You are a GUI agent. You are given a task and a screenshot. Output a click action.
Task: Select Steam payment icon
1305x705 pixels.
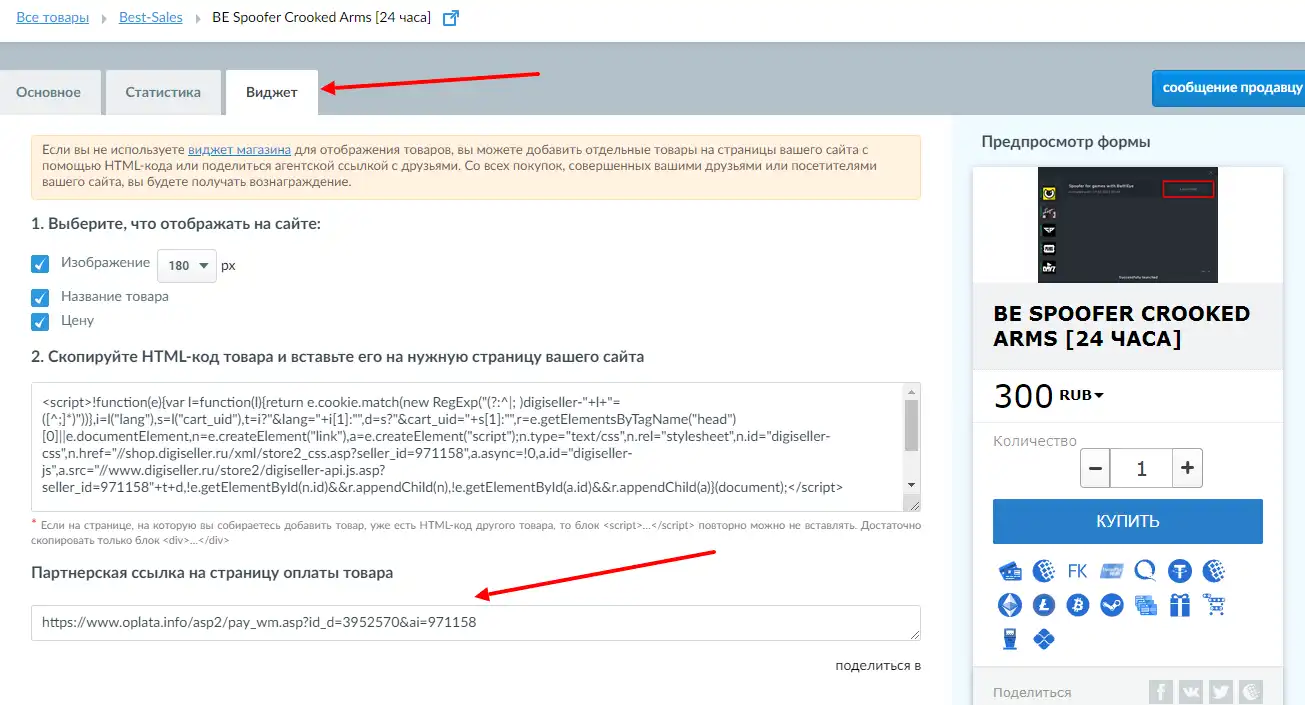coord(1112,605)
